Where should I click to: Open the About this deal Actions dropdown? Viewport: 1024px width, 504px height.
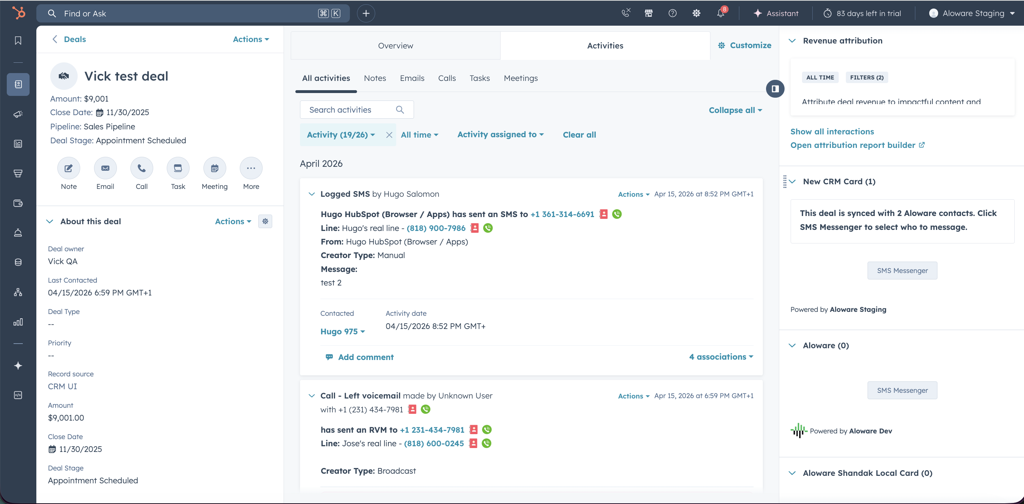click(x=233, y=221)
